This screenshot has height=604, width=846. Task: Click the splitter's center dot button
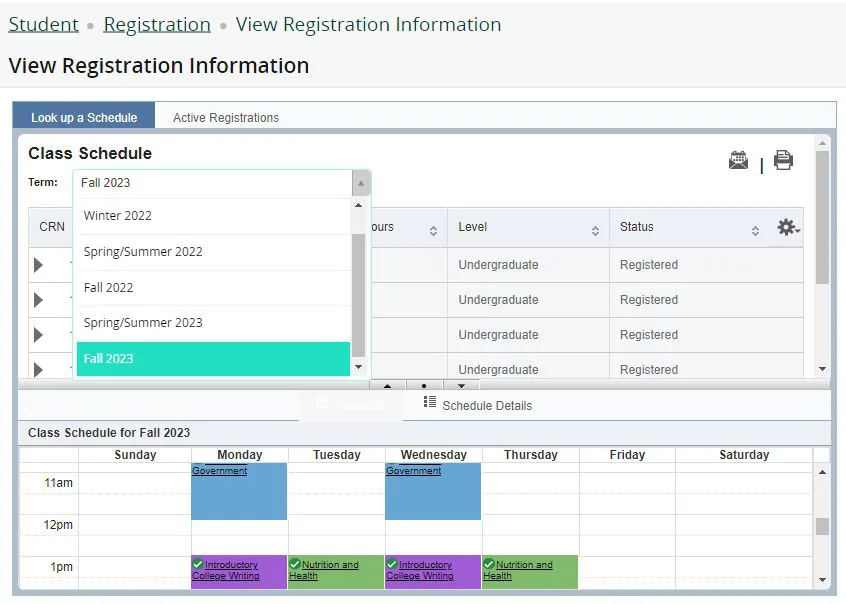click(x=424, y=385)
